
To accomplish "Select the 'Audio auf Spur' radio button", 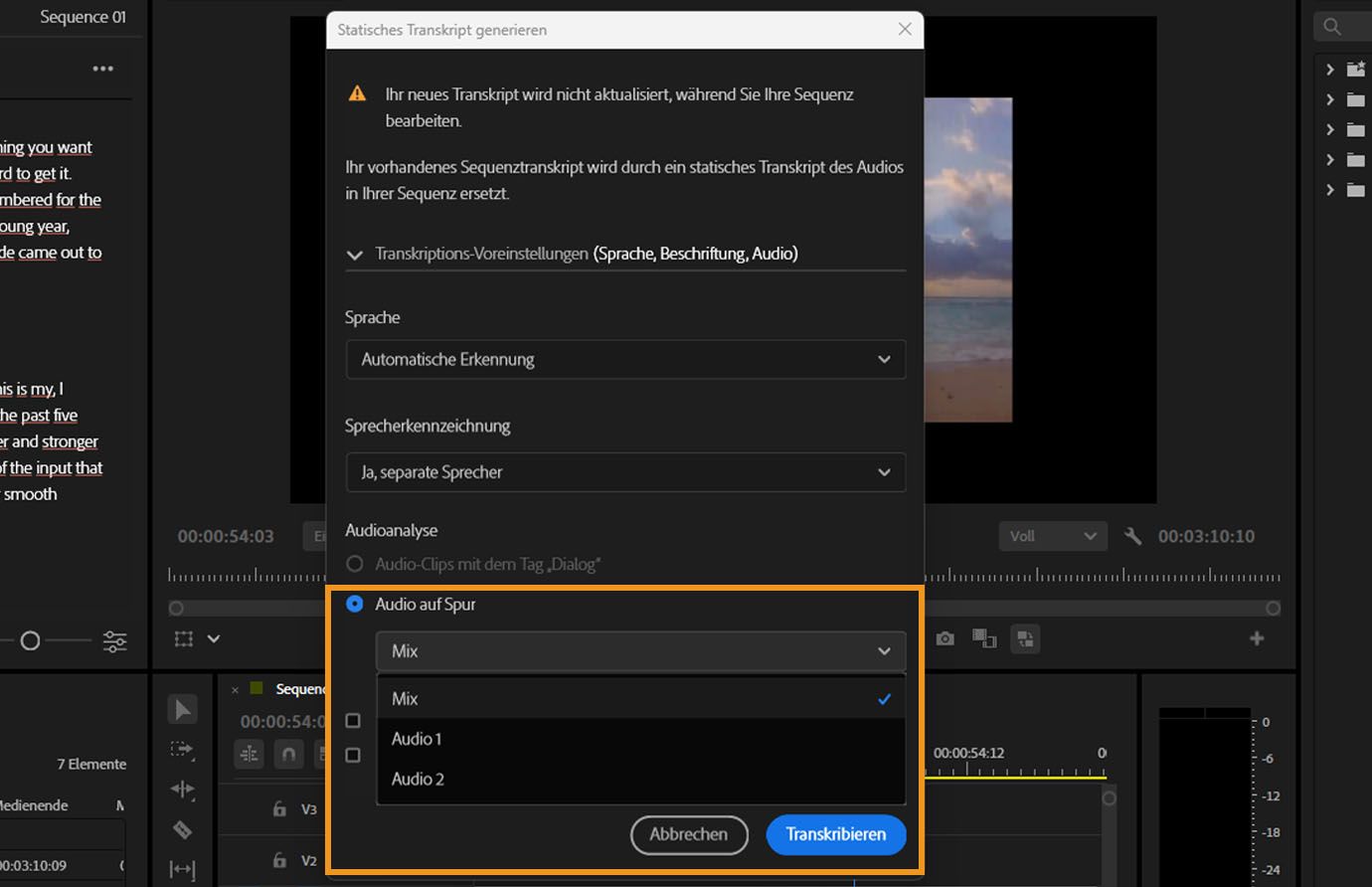I will [354, 604].
